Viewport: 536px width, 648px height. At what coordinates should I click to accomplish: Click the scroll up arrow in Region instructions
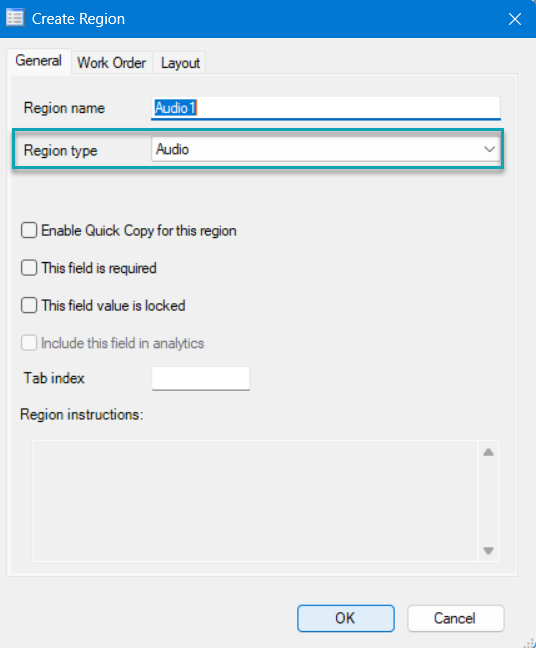pyautogui.click(x=488, y=452)
